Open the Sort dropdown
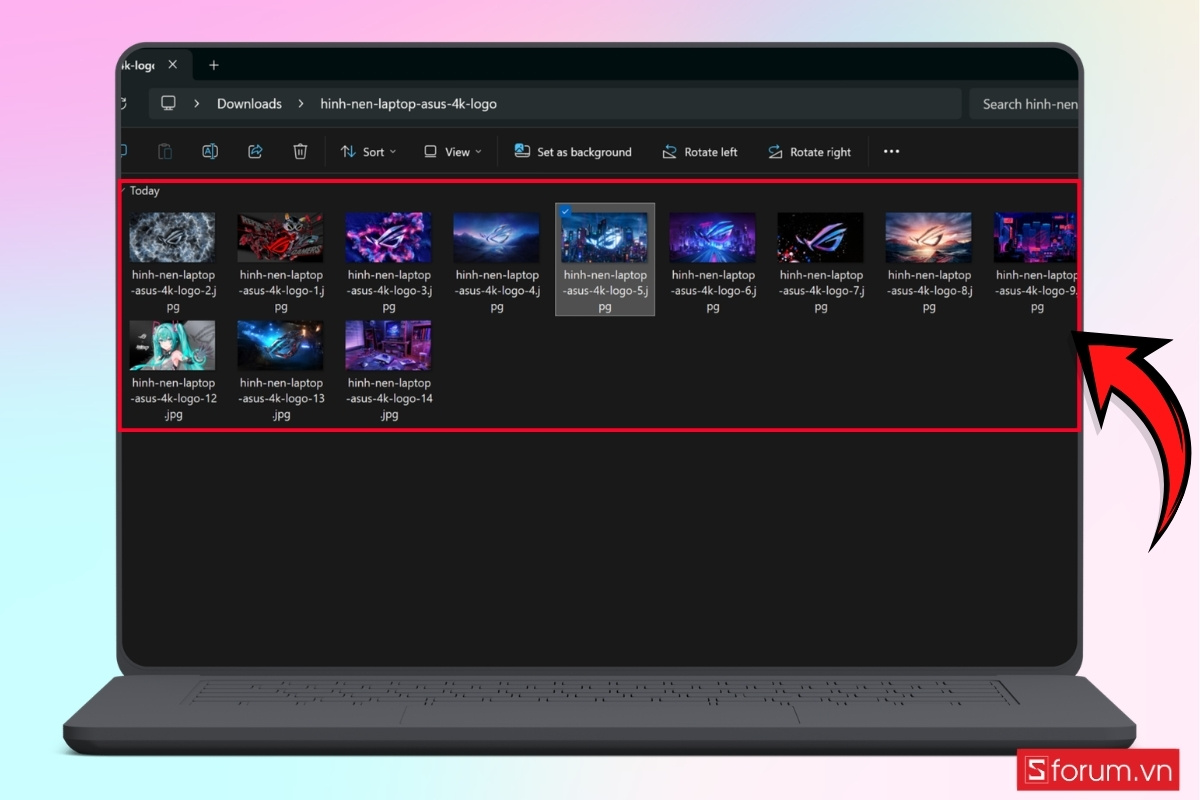 (368, 152)
